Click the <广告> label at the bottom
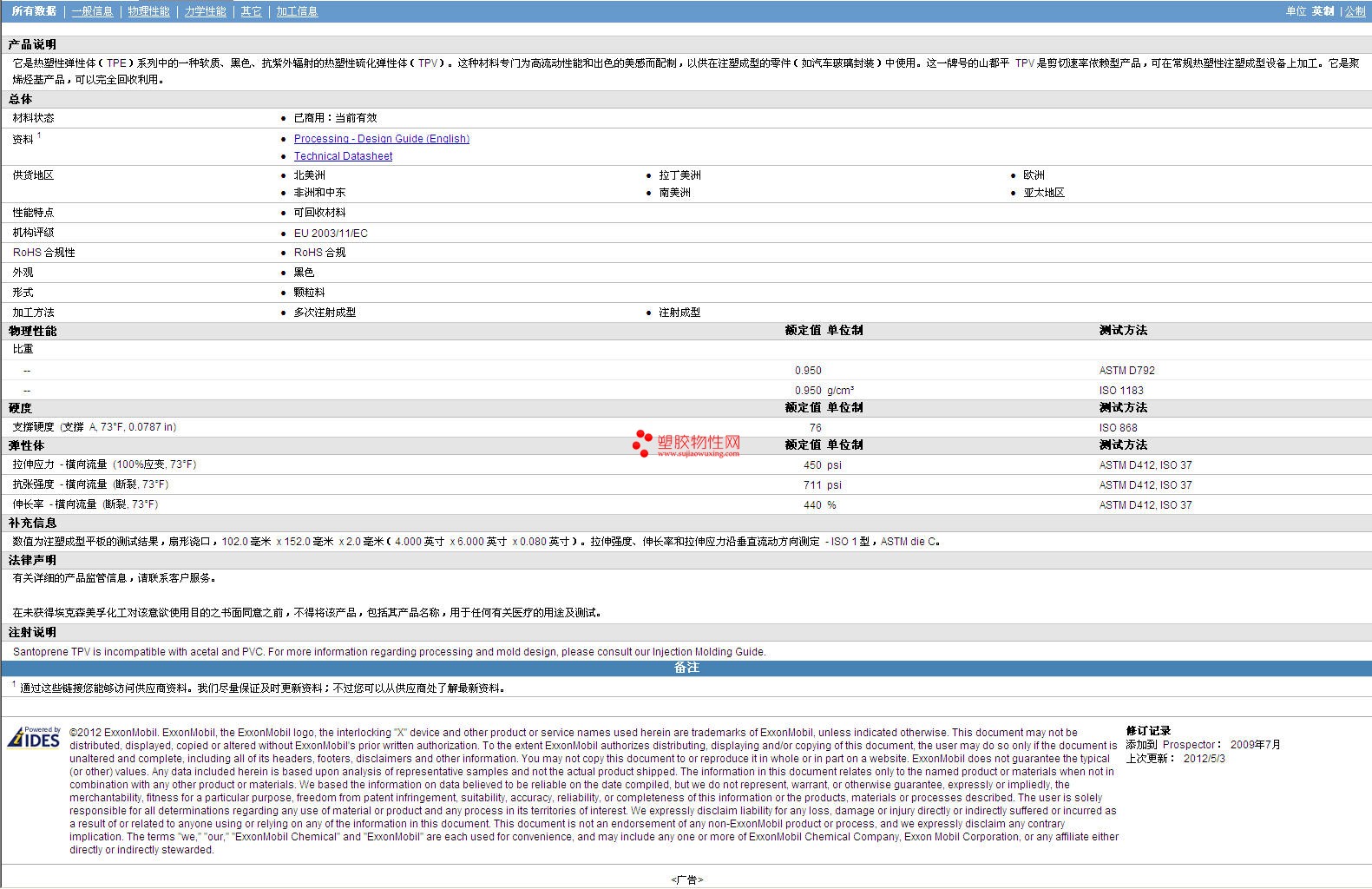This screenshot has height=889, width=1372. tap(686, 879)
